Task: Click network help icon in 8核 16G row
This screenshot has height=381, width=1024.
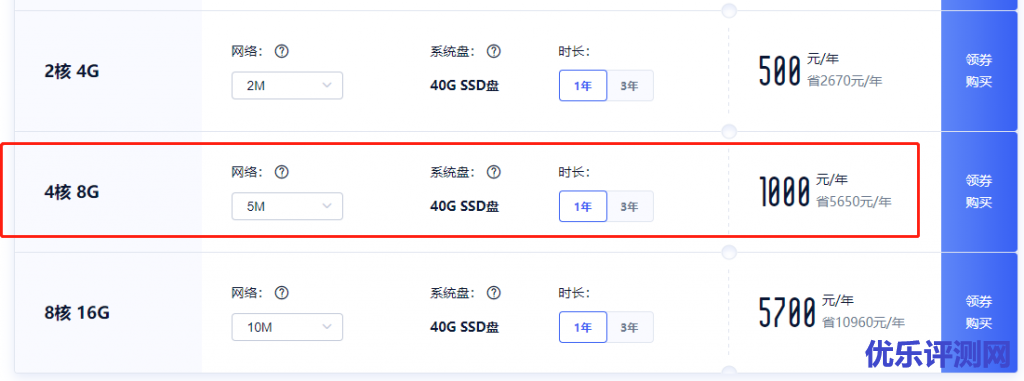Action: (x=281, y=292)
